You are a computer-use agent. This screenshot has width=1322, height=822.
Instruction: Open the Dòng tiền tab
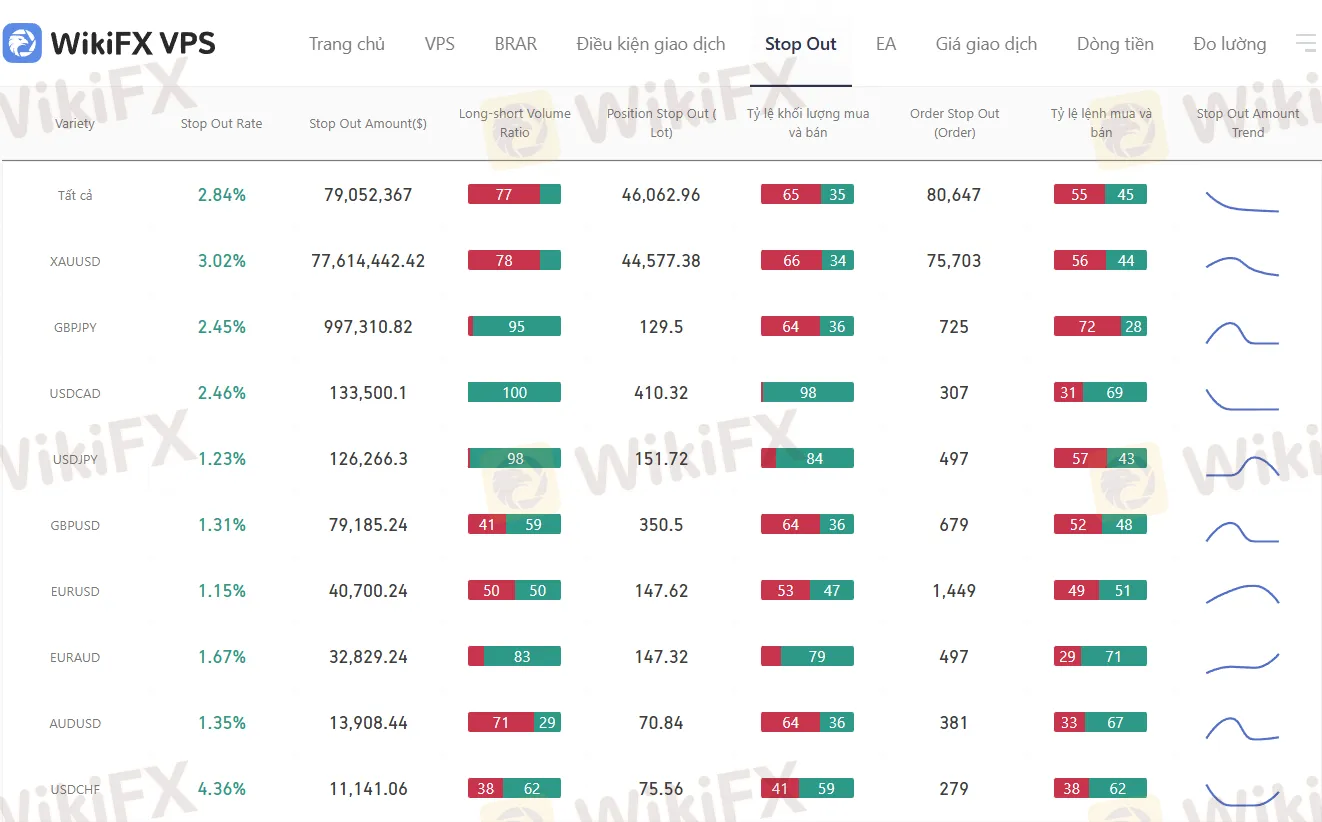tap(1115, 44)
